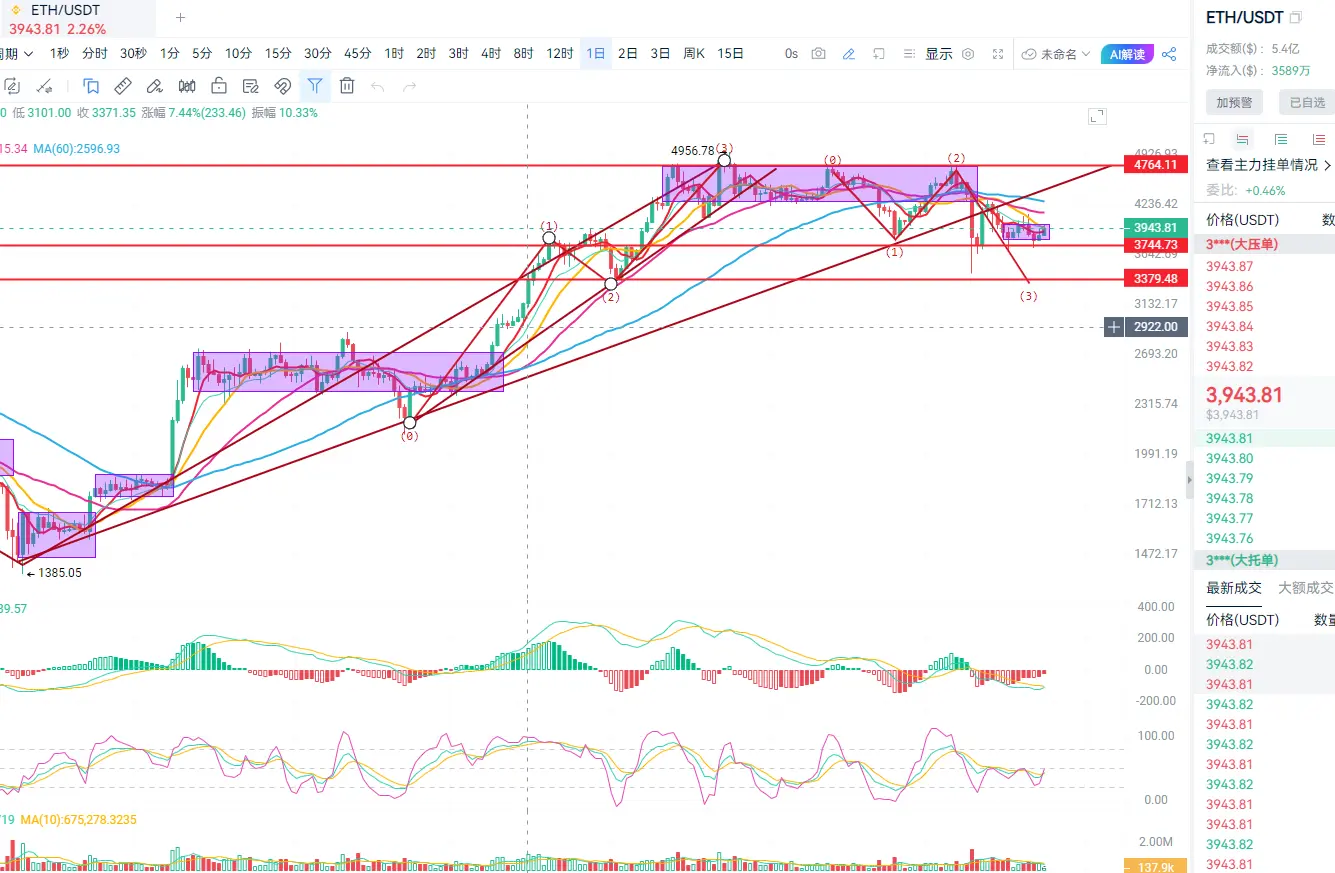The width and height of the screenshot is (1335, 873).
Task: Take a chart snapshot with camera icon
Action: click(819, 54)
